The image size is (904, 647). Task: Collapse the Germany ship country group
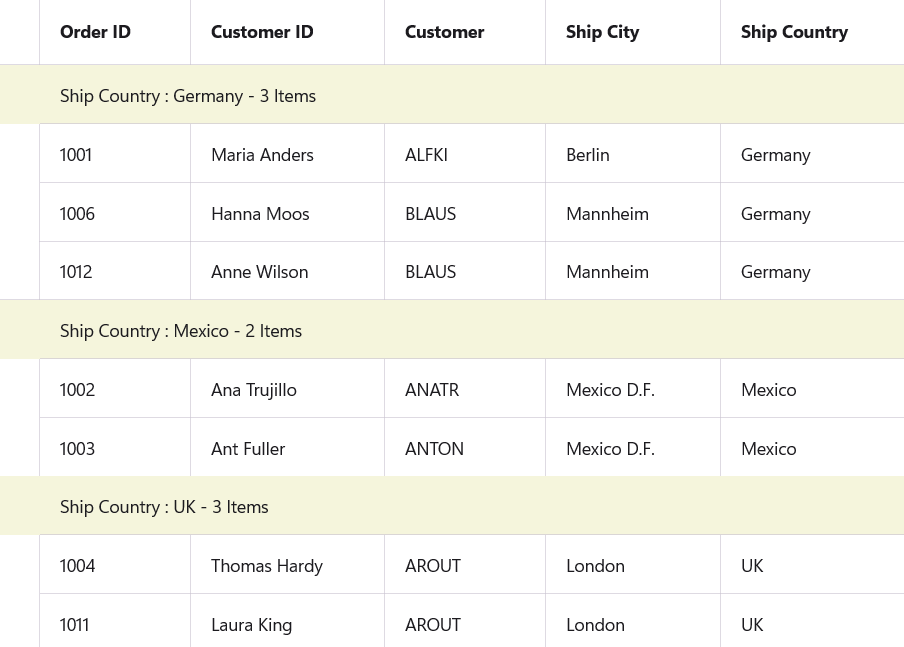pos(20,95)
